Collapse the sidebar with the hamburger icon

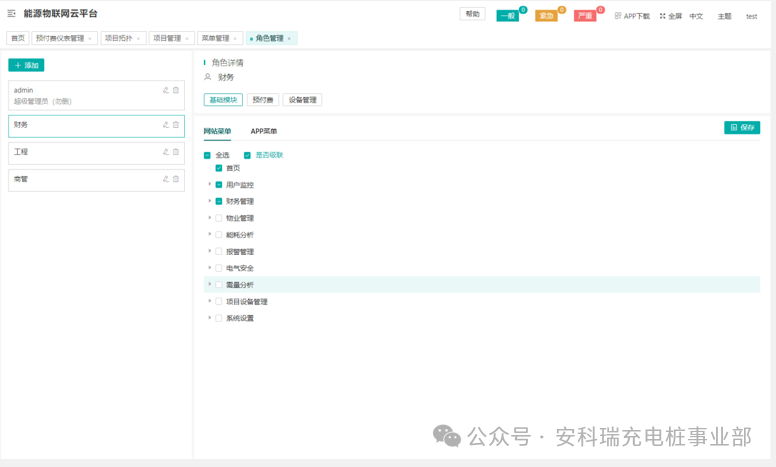point(11,14)
